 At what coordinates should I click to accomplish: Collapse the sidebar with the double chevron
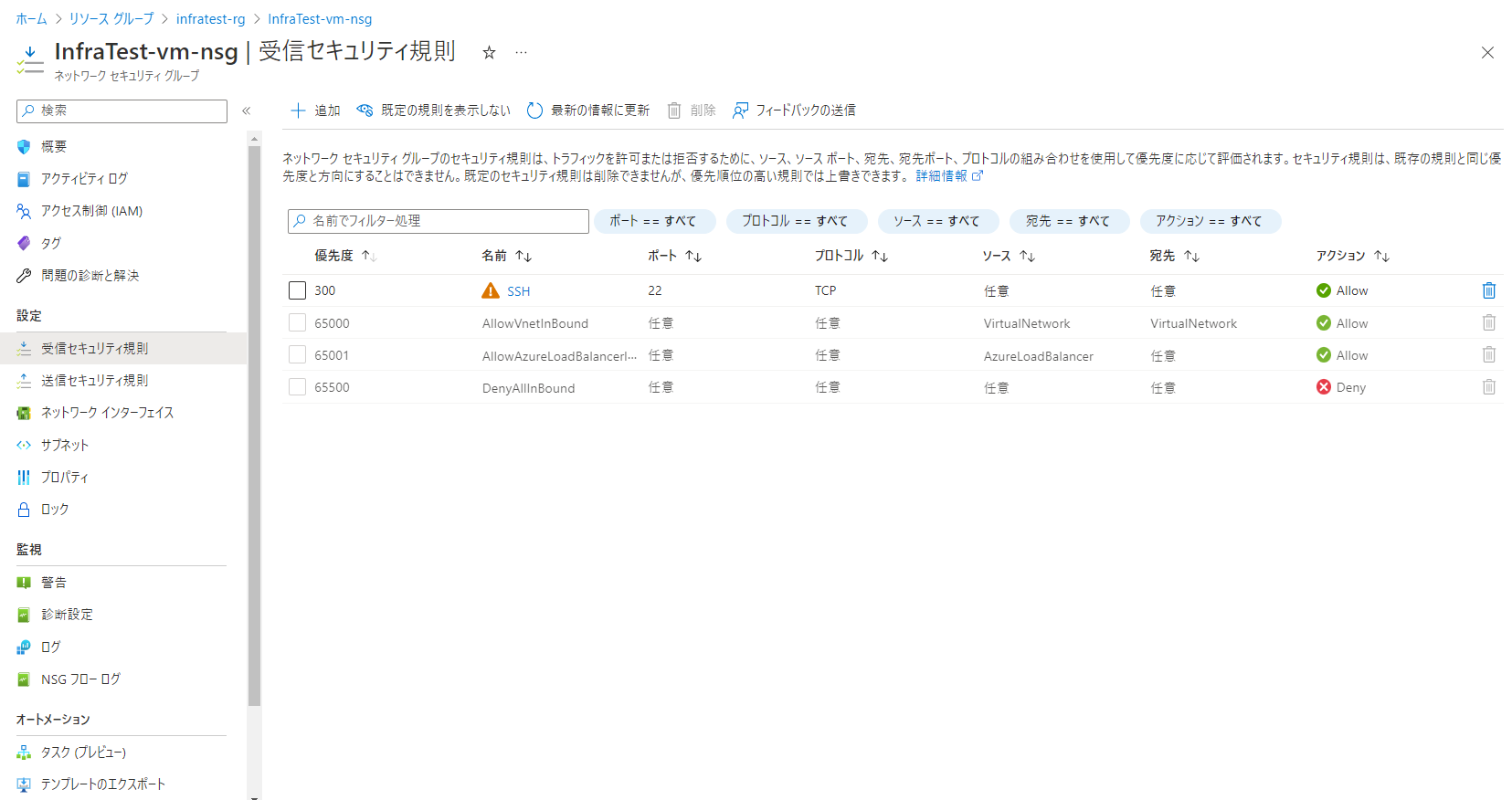pyautogui.click(x=247, y=111)
